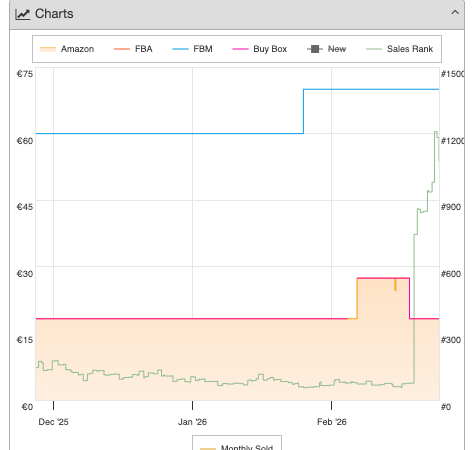This screenshot has height=450, width=474.
Task: Toggle the FBM series in the legend
Action: [192, 49]
